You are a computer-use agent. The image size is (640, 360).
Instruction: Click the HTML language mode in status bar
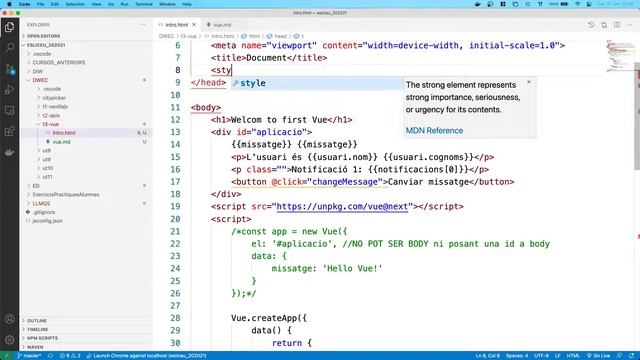click(573, 356)
